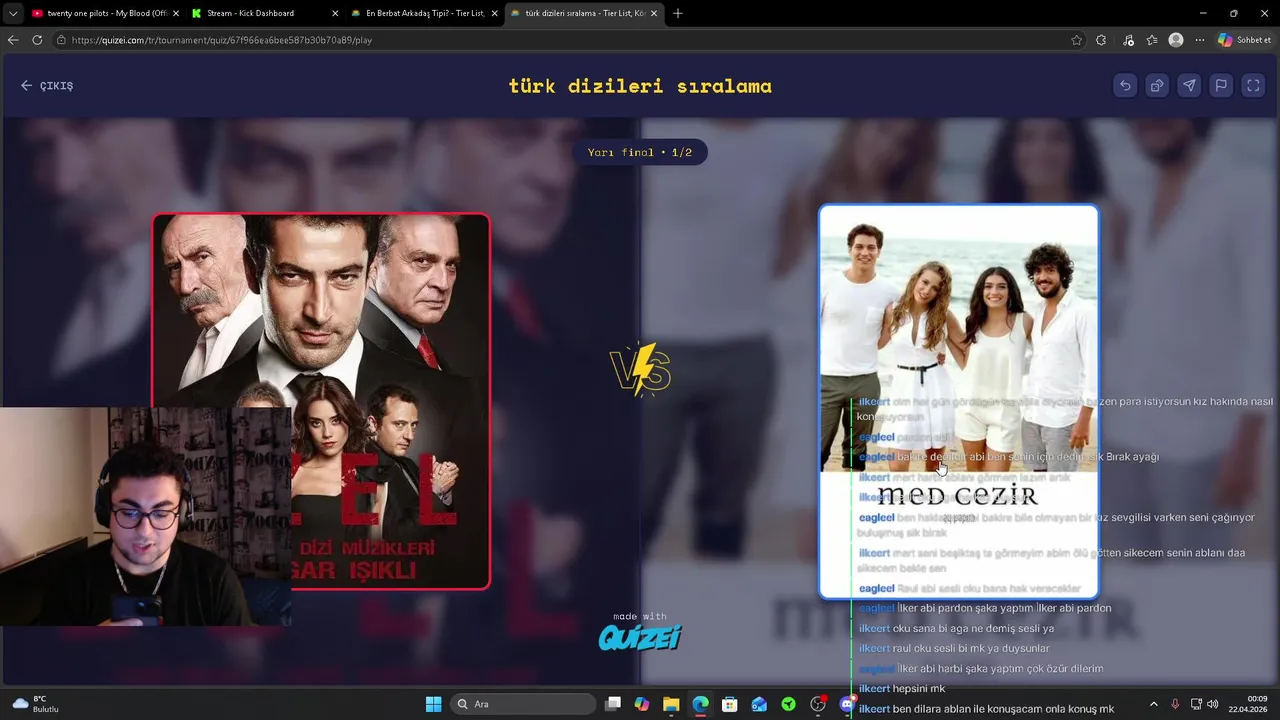The image size is (1280, 720).
Task: Undo the last pick with the back-arrow icon
Action: pyautogui.click(x=1125, y=86)
